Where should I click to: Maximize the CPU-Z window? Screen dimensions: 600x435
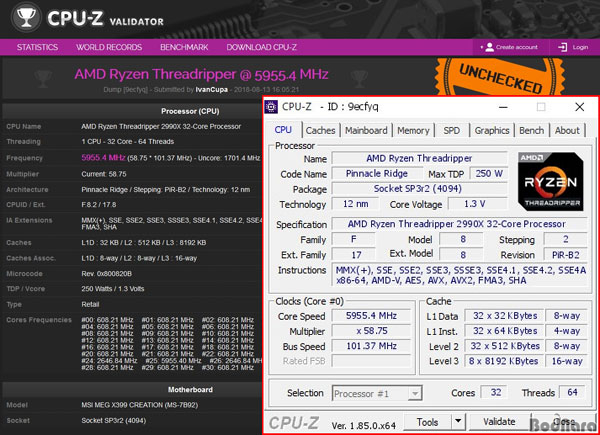tap(541, 107)
